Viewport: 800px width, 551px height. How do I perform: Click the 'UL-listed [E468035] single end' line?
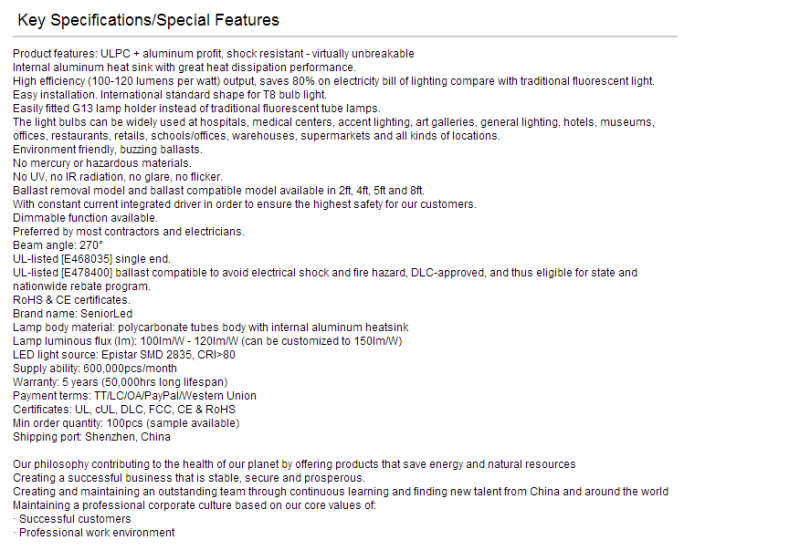[92, 259]
